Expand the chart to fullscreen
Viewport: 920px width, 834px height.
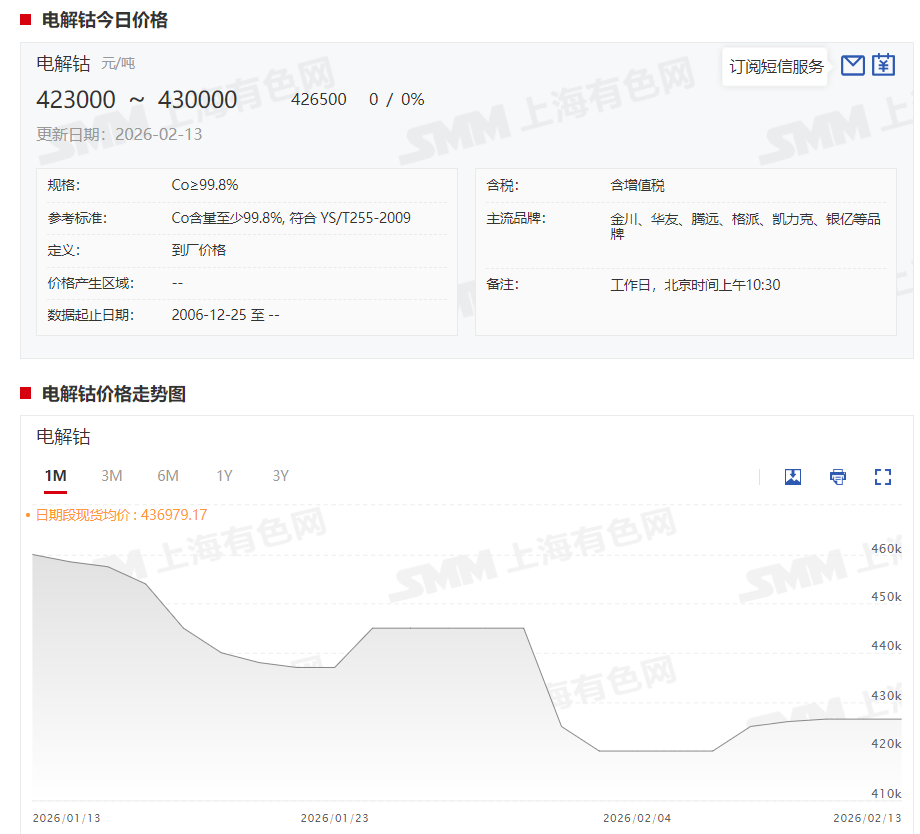pos(882,477)
